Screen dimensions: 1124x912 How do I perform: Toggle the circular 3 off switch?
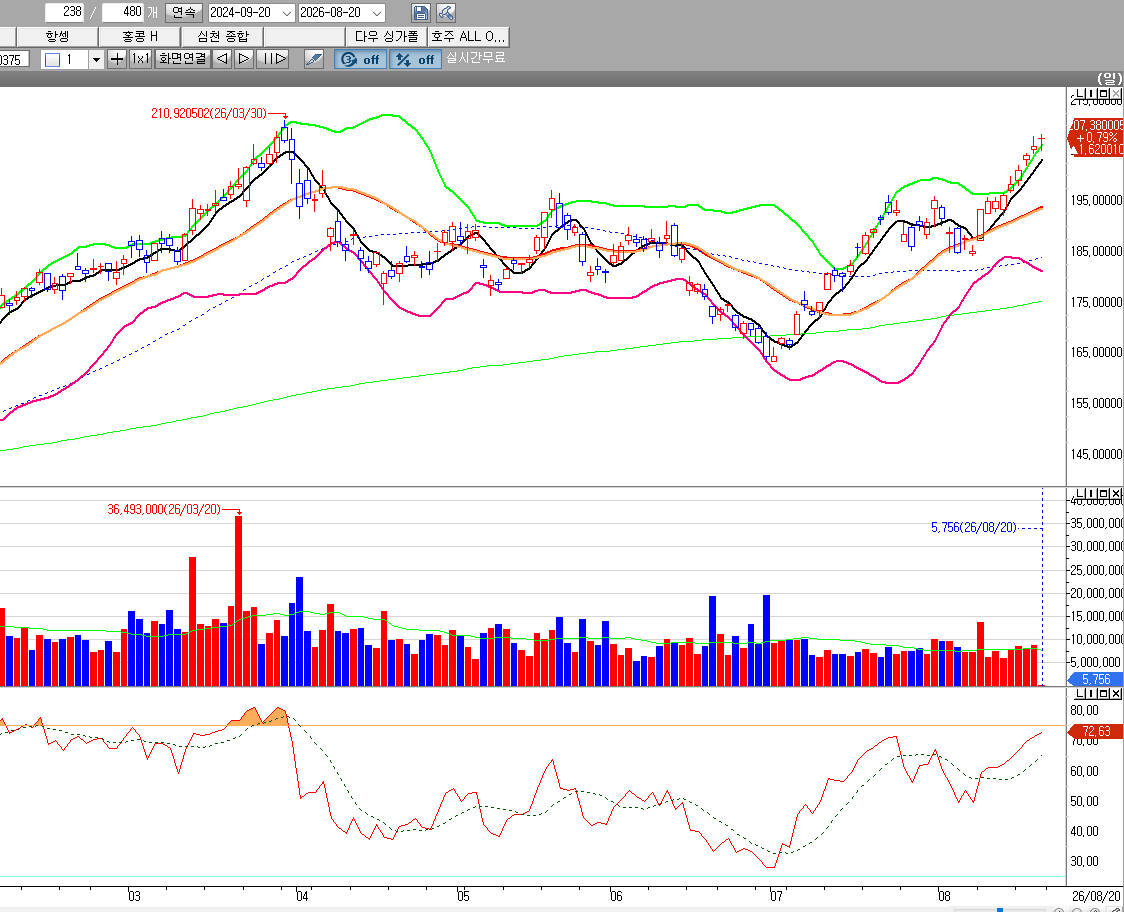click(x=361, y=60)
